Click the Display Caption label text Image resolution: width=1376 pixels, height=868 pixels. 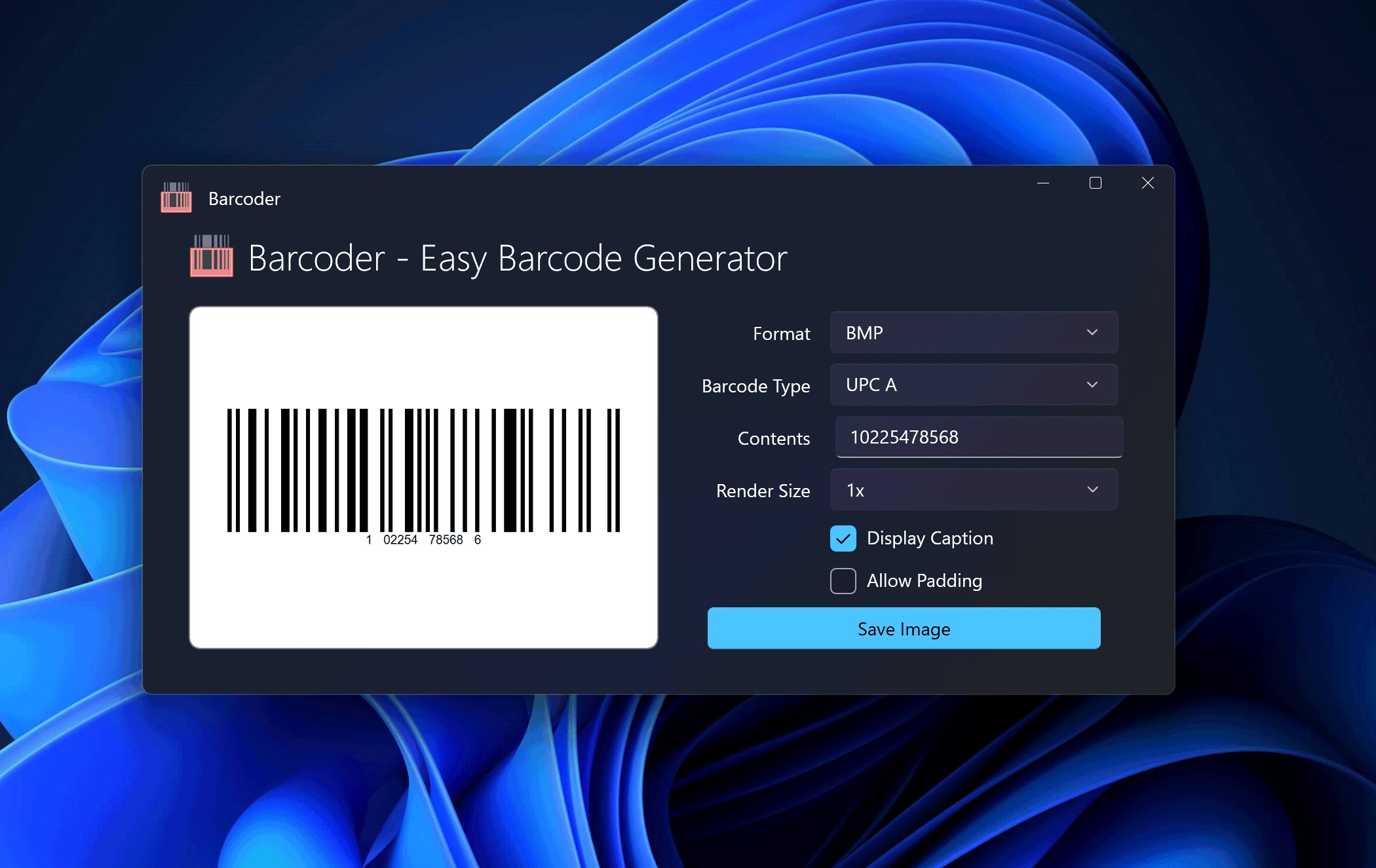click(929, 538)
